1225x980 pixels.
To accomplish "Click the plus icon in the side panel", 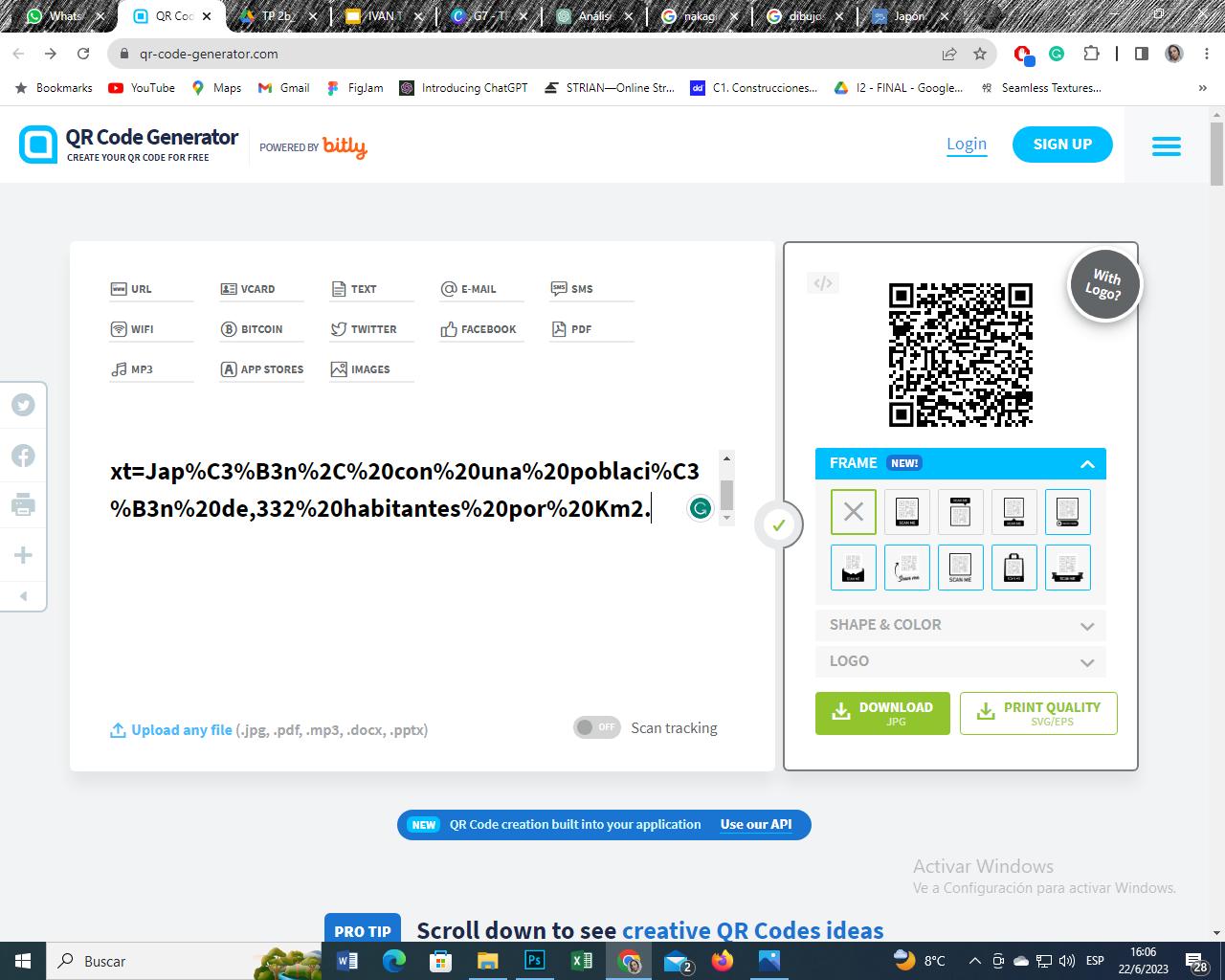I will click(23, 555).
